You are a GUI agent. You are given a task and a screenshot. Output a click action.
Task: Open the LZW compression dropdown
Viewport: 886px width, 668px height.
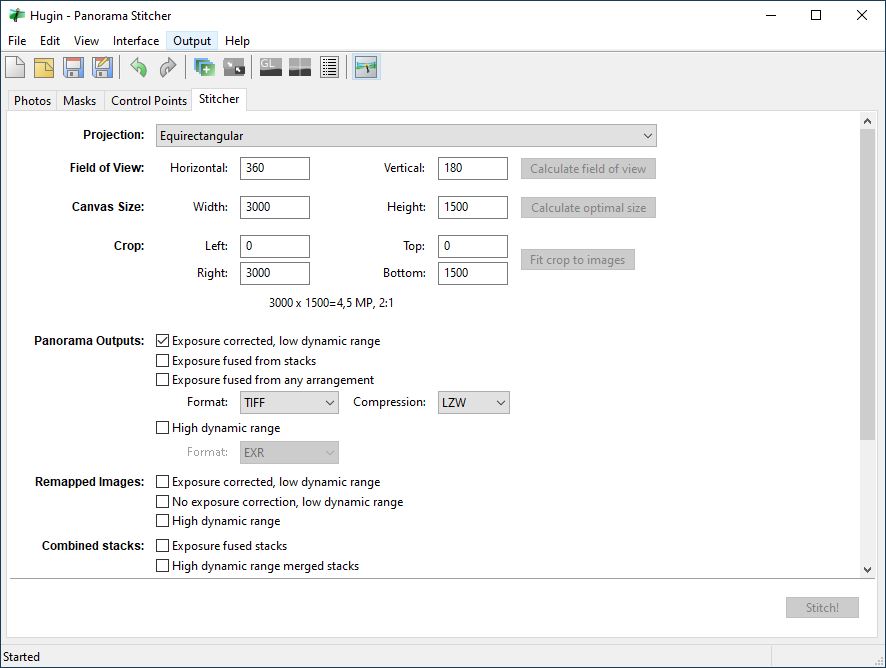tap(474, 402)
